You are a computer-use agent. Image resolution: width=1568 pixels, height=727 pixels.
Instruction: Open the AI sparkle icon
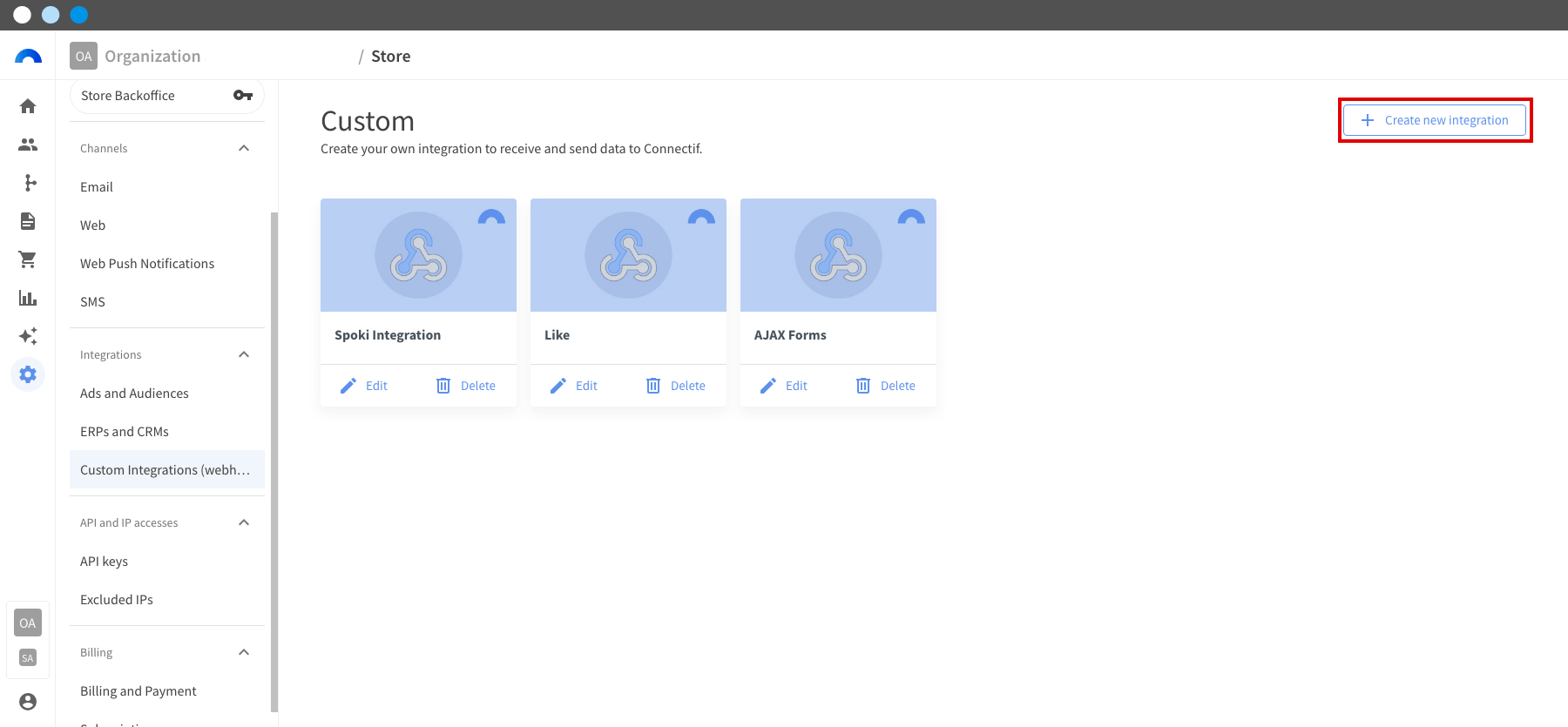(28, 336)
